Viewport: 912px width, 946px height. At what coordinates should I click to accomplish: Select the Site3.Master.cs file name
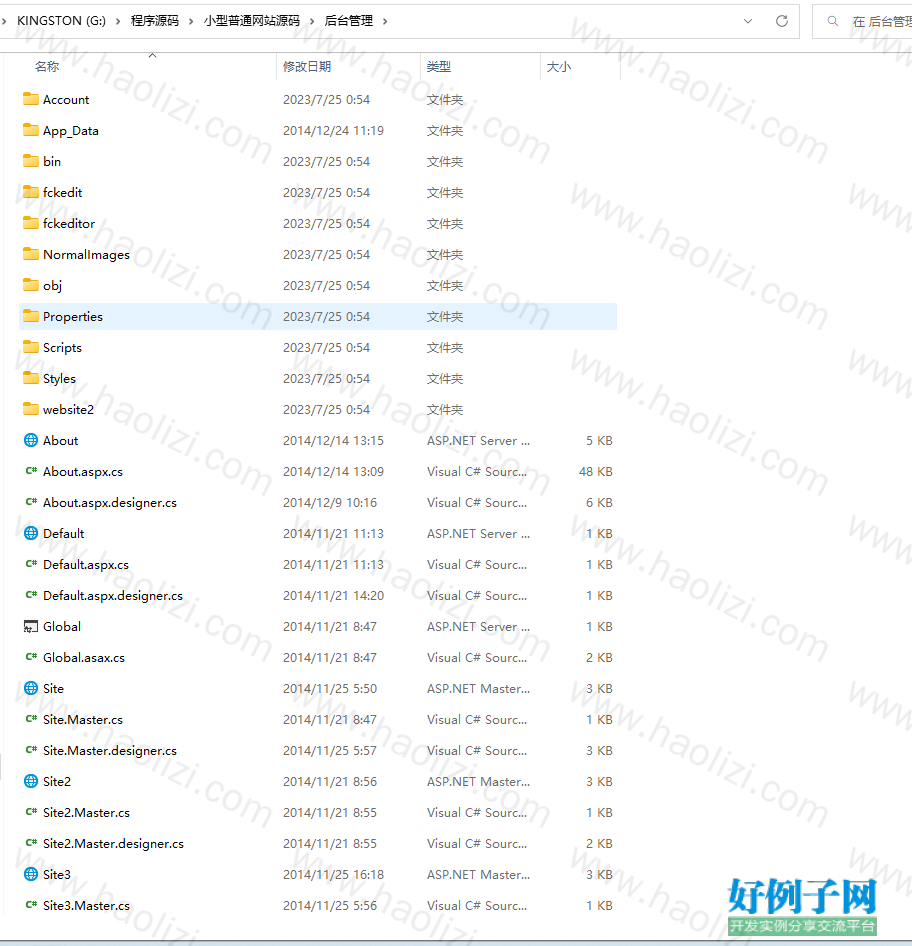pyautogui.click(x=86, y=906)
